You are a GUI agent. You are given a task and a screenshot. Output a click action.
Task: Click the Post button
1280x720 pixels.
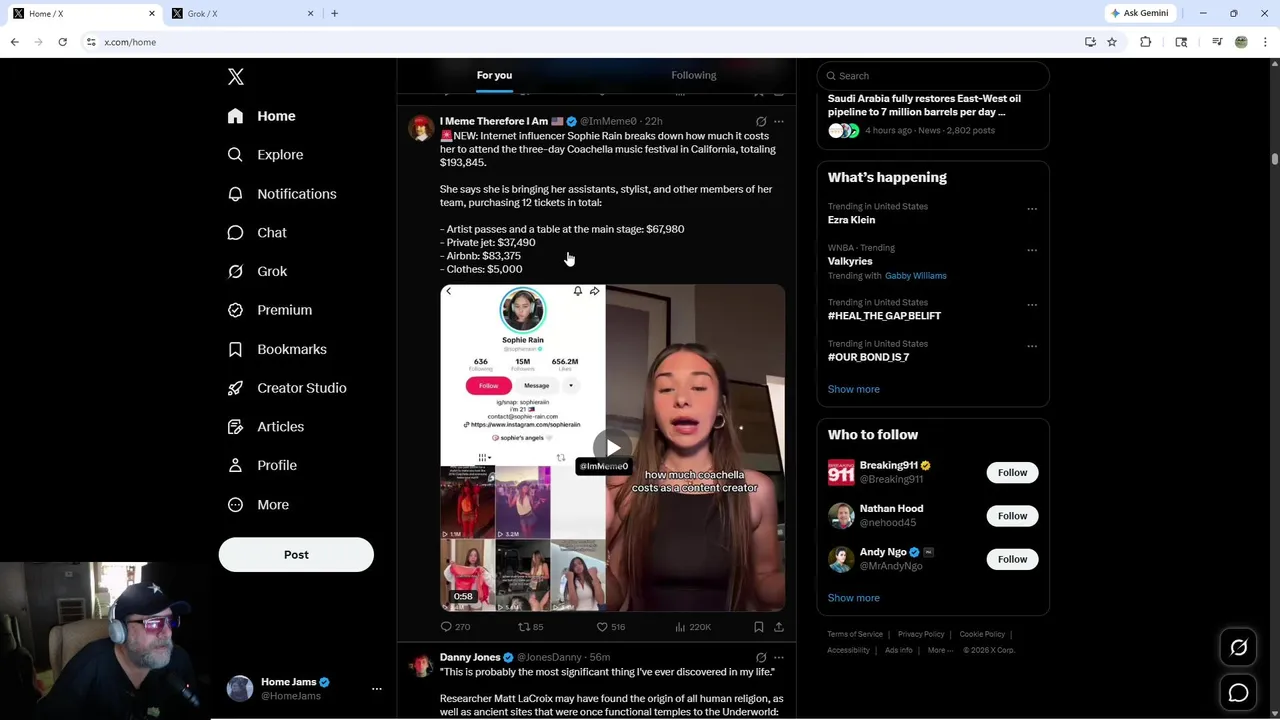coord(296,555)
